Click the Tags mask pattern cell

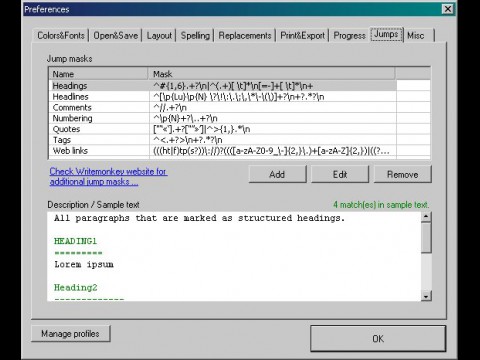click(x=273, y=140)
